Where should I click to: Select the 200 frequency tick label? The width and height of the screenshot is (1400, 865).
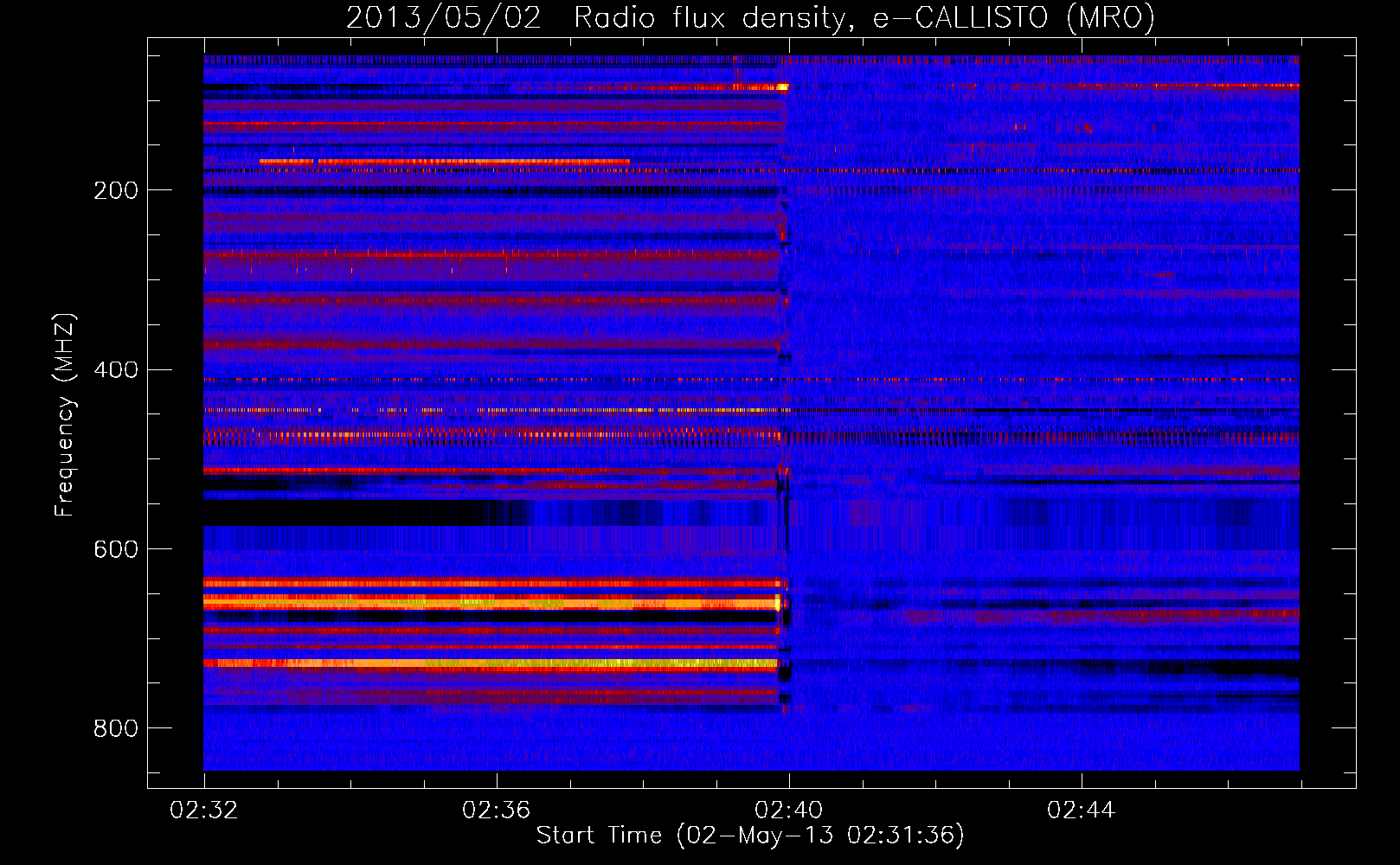[116, 190]
